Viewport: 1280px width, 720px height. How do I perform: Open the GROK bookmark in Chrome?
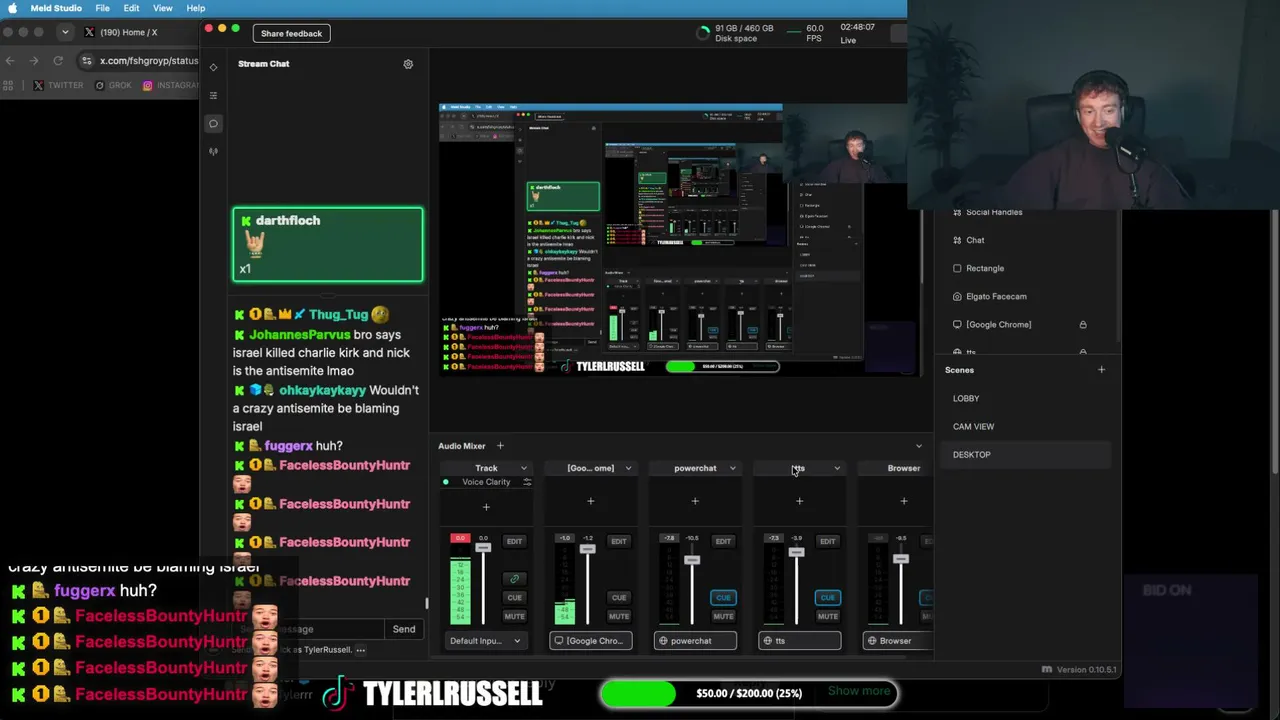(113, 85)
